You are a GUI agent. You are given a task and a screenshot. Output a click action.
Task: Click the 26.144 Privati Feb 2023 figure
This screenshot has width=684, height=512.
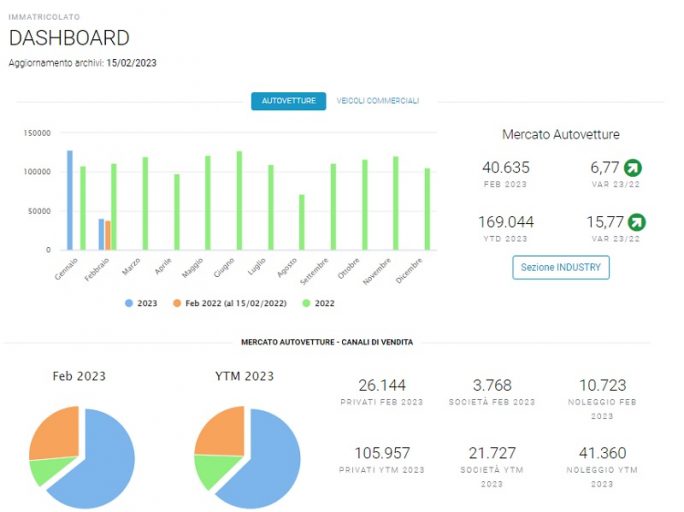382,386
